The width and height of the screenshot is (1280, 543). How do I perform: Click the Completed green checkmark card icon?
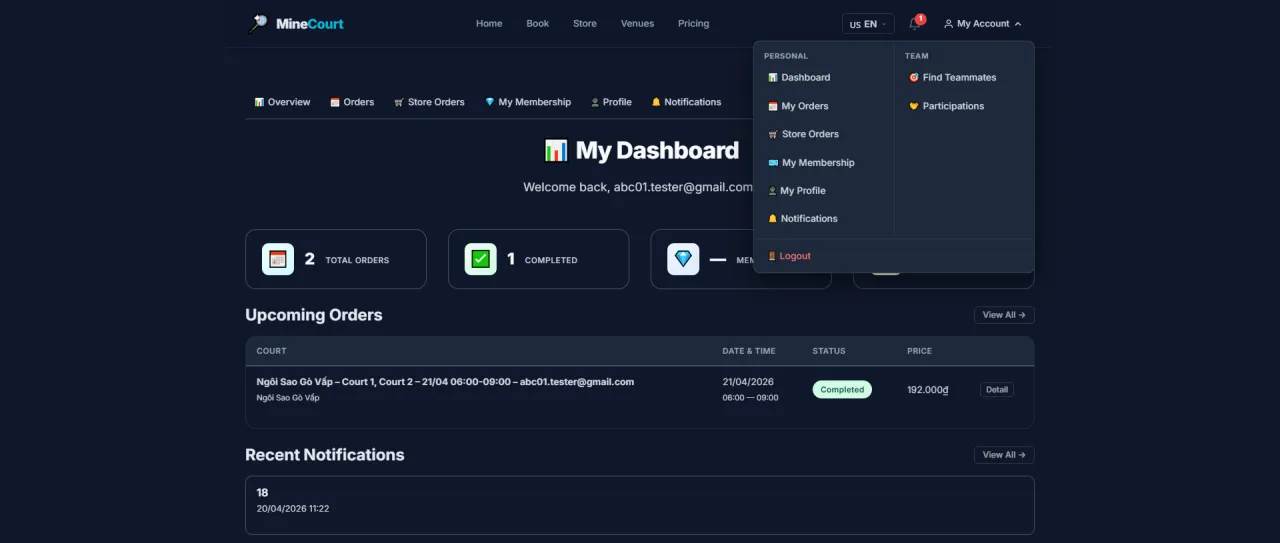tap(481, 259)
